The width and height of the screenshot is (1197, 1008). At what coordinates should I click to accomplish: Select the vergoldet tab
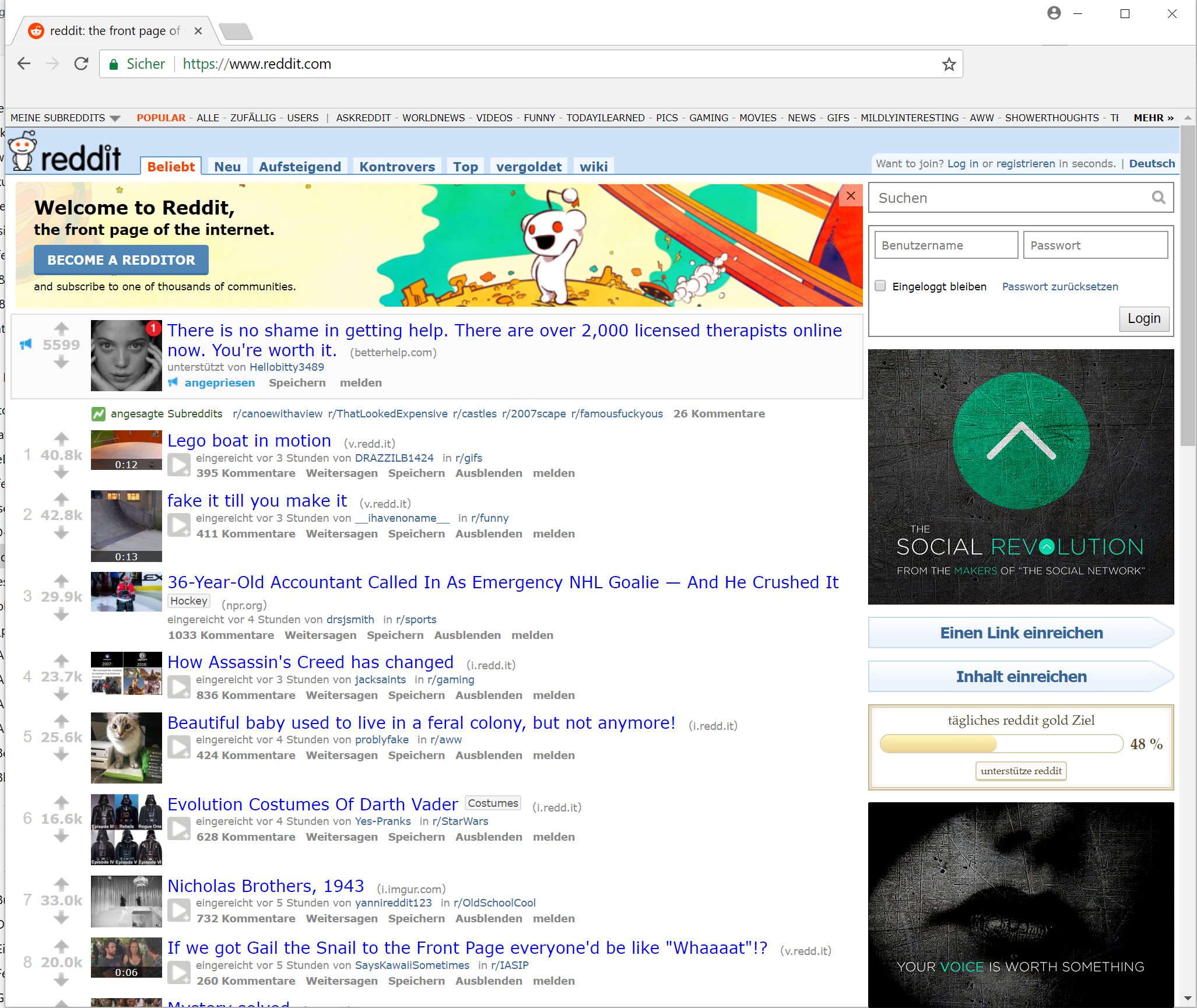(x=529, y=167)
